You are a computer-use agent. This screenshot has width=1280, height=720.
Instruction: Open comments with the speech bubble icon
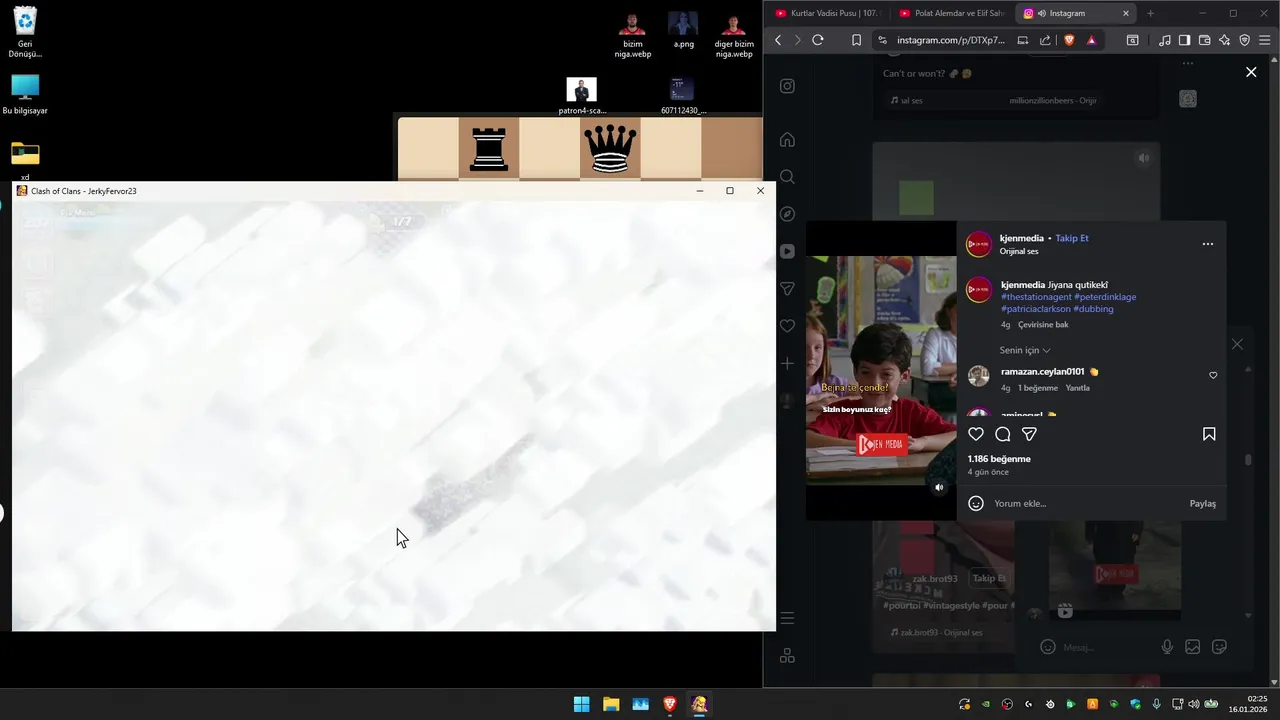1003,434
